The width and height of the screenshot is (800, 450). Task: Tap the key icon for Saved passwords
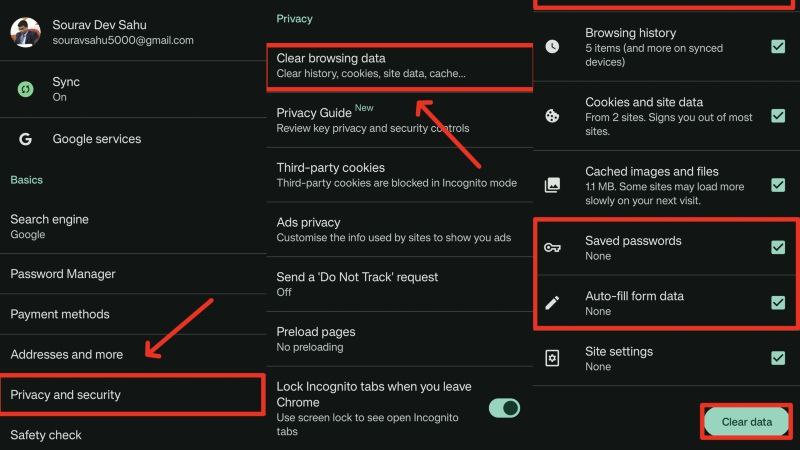552,248
